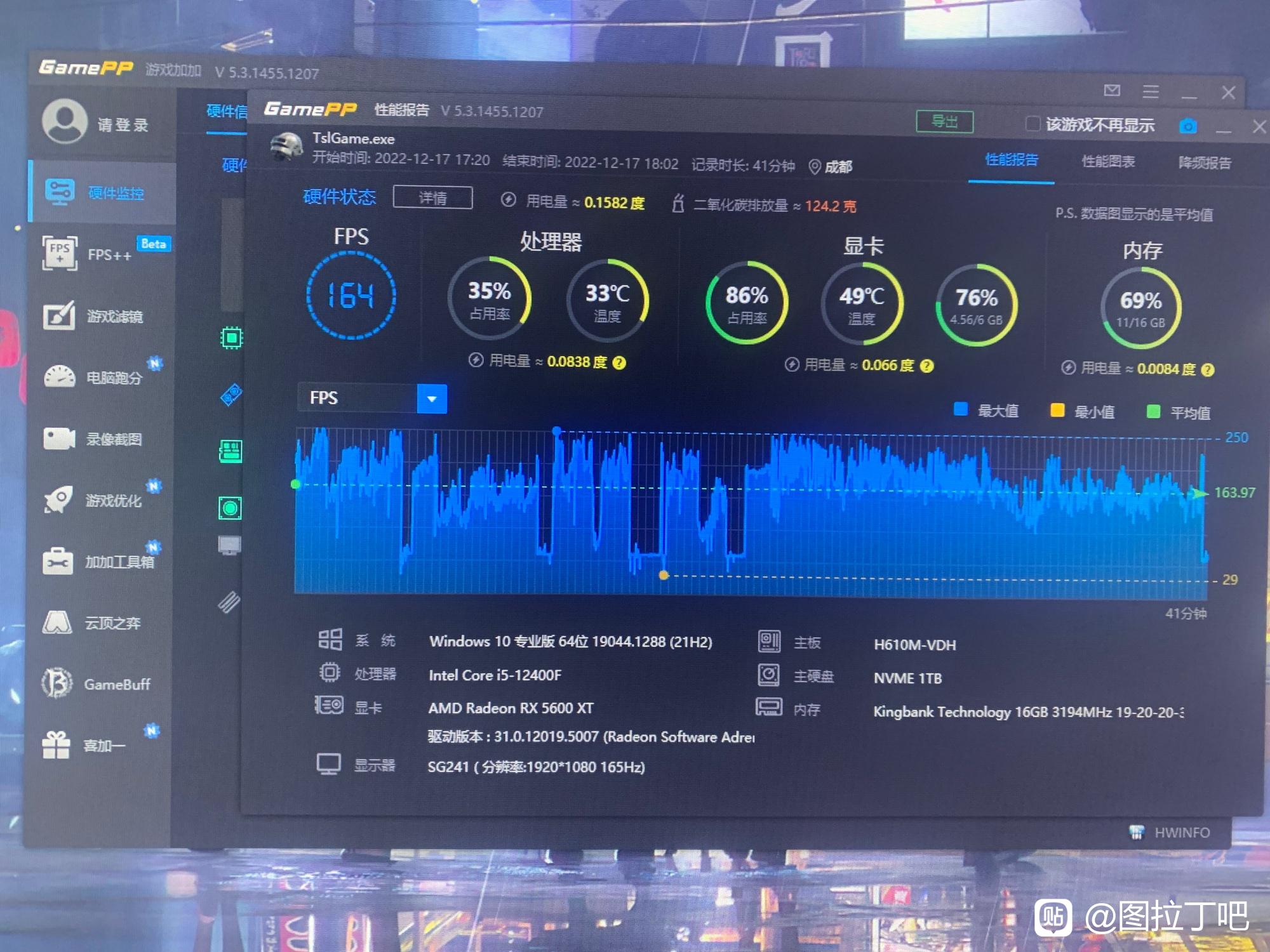The height and width of the screenshot is (952, 1270).
Task: Click the H610M-VDH motherboard text
Action: point(914,645)
